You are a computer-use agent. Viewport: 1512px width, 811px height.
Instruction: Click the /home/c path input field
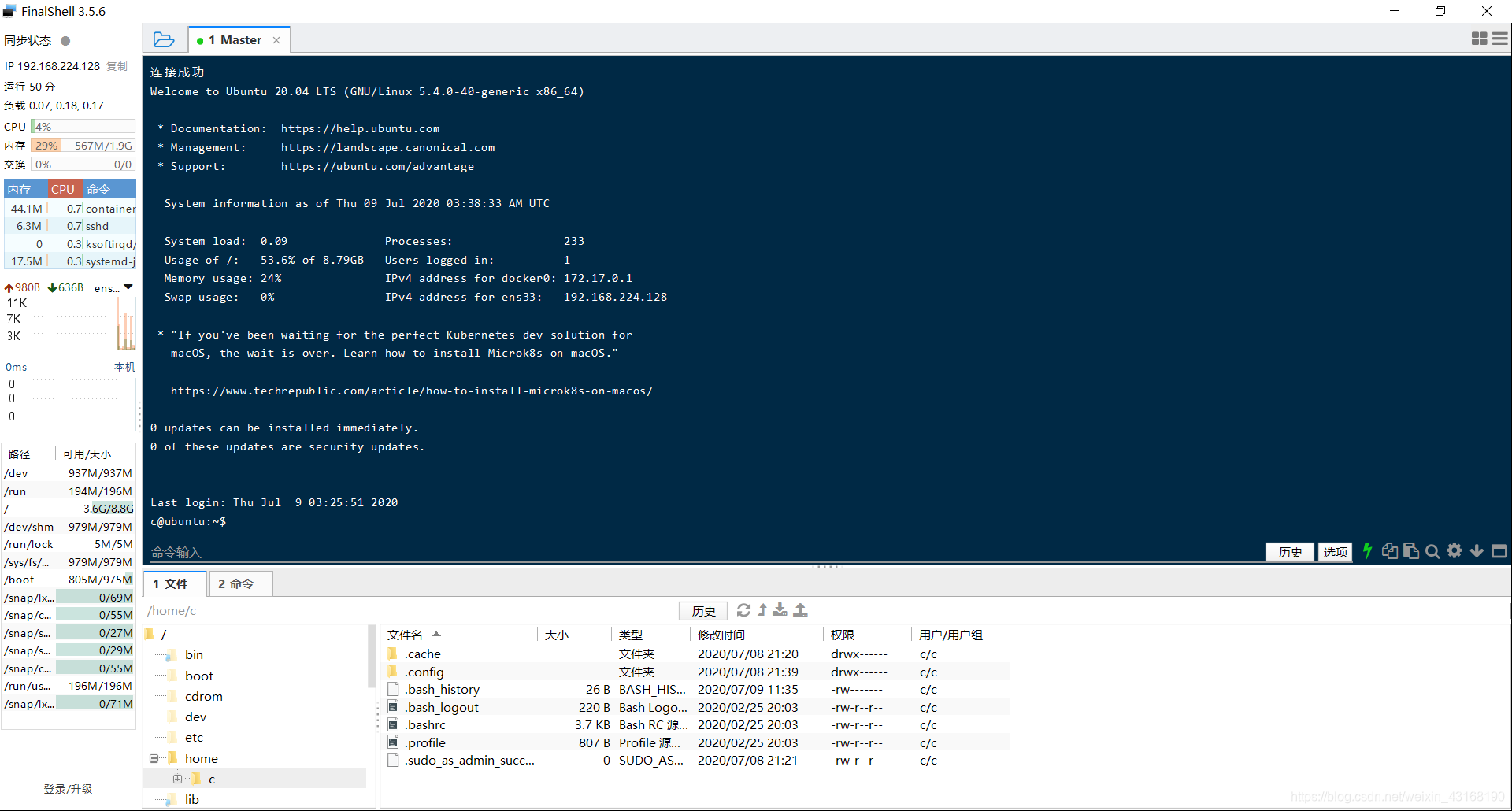coord(411,610)
